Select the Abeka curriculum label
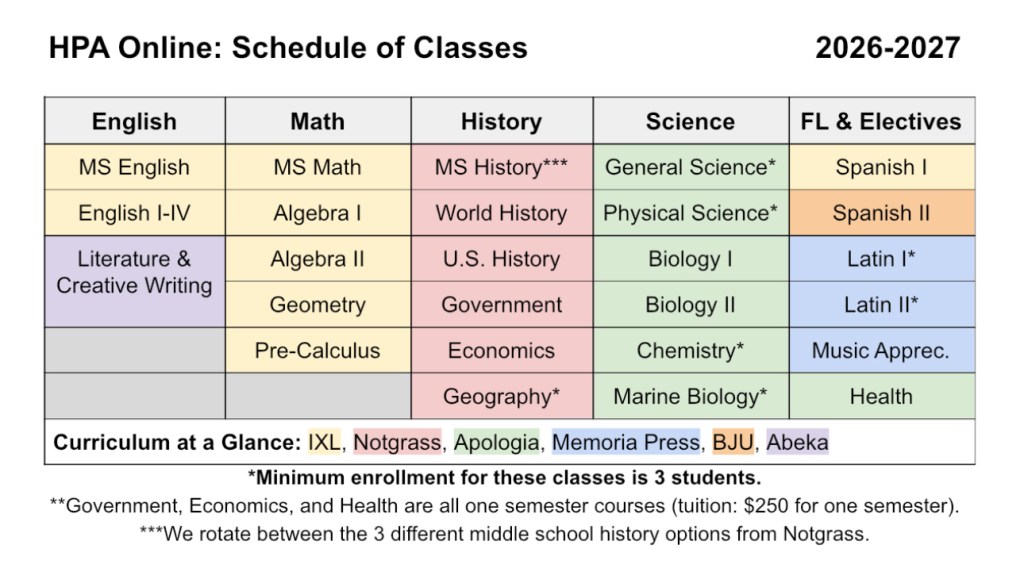The width and height of the screenshot is (1024, 564). (x=797, y=442)
